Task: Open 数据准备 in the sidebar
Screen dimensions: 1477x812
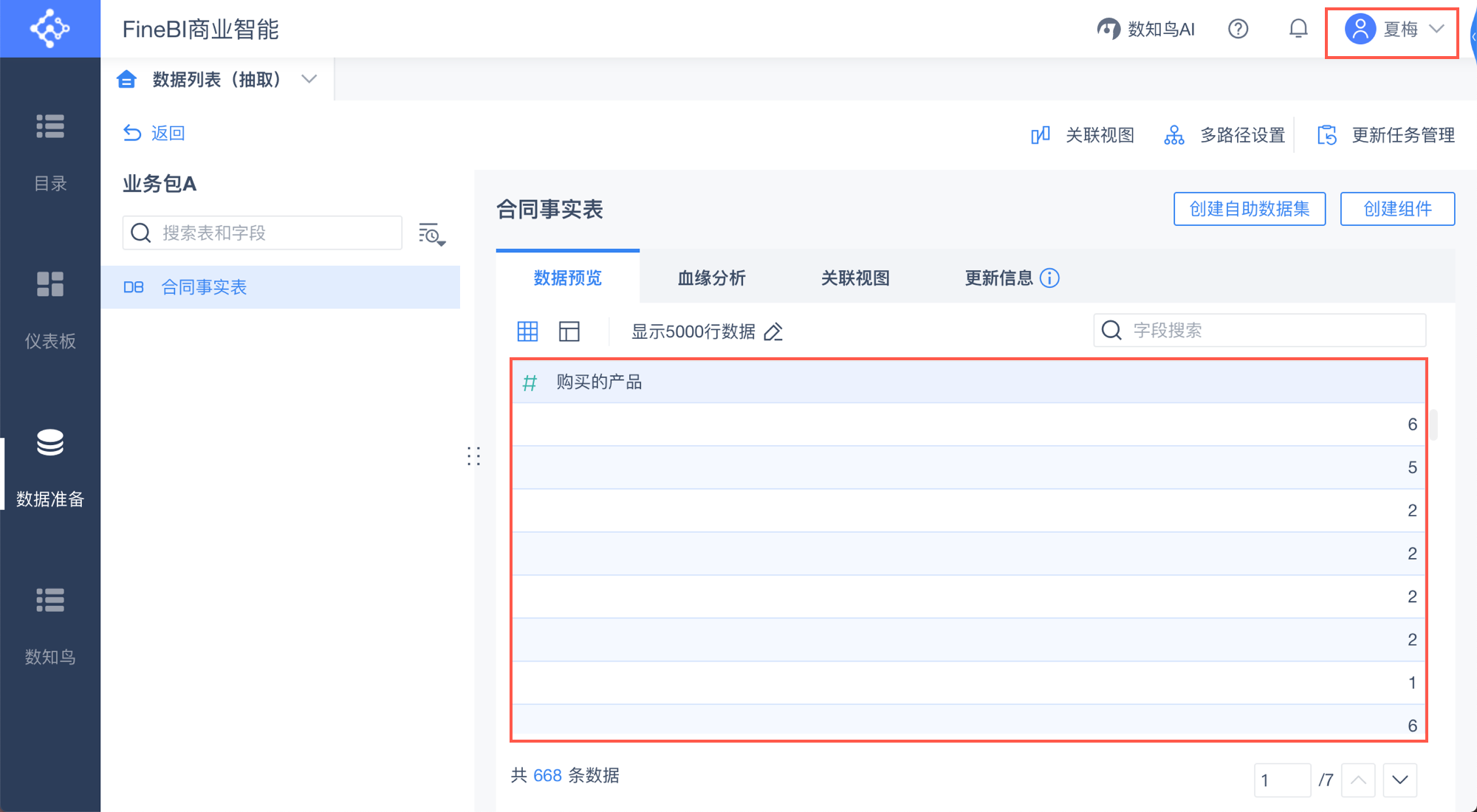Action: (50, 467)
